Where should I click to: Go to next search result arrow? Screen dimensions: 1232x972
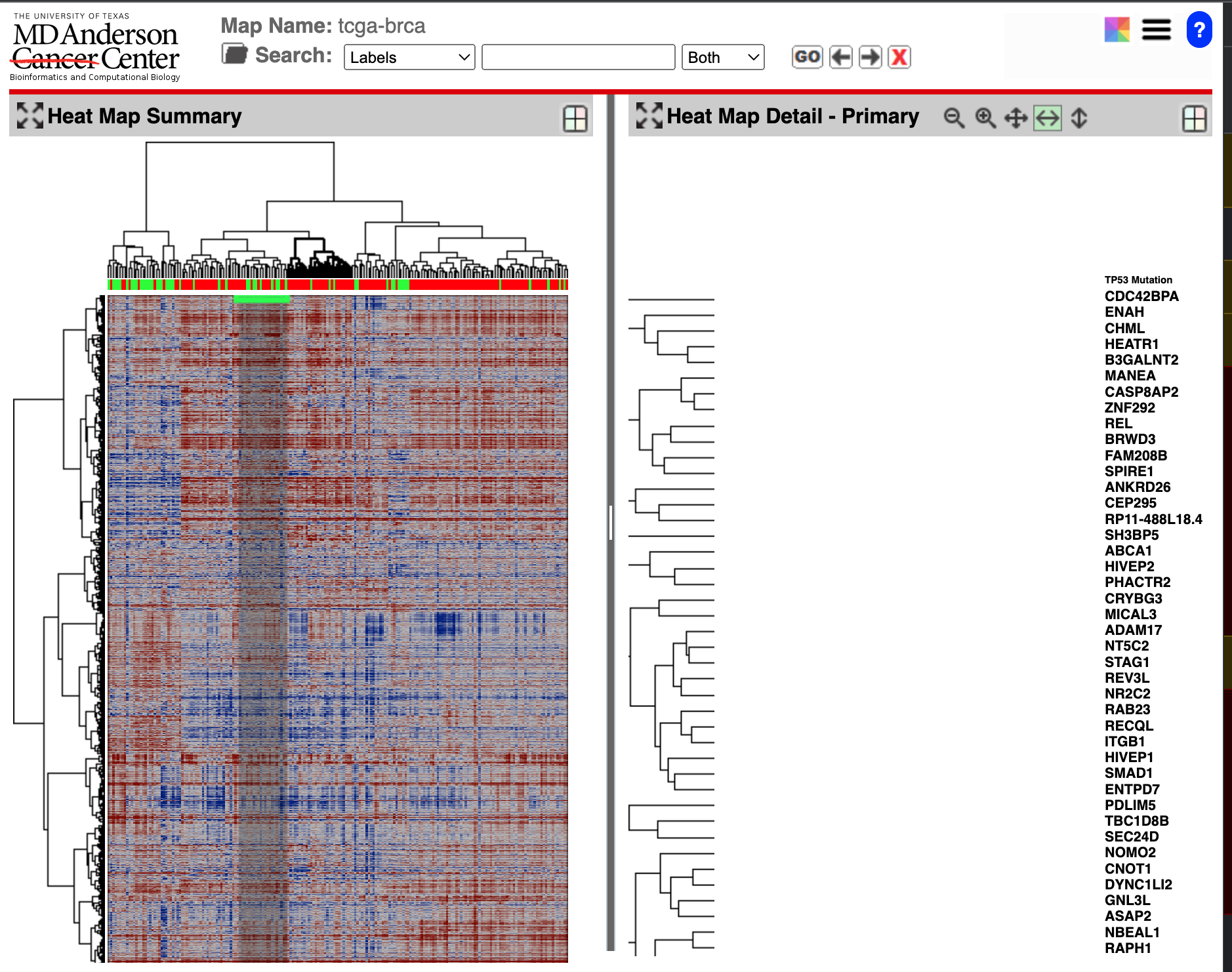pyautogui.click(x=871, y=57)
